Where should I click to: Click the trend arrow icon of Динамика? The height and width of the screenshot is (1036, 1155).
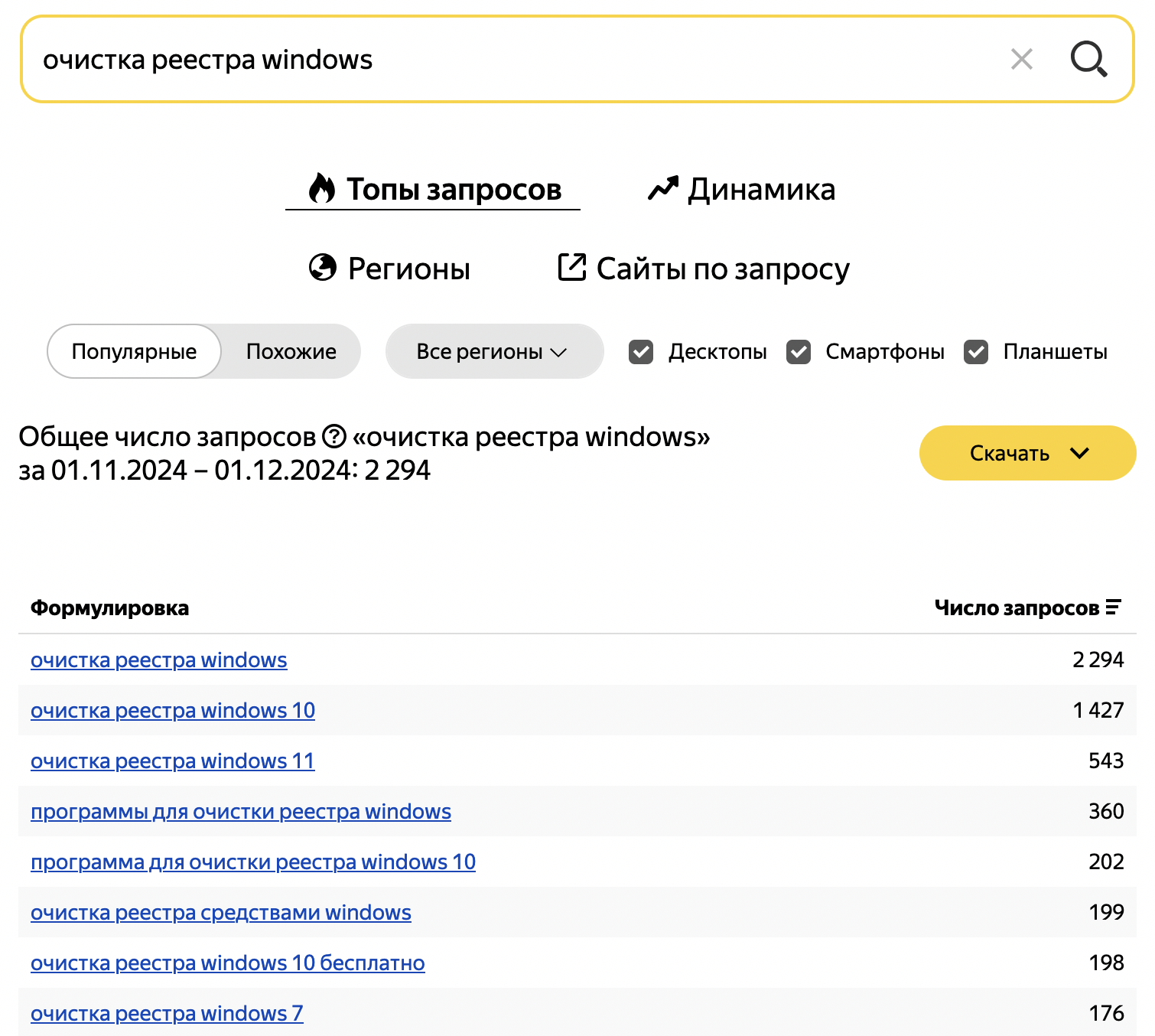click(x=662, y=188)
